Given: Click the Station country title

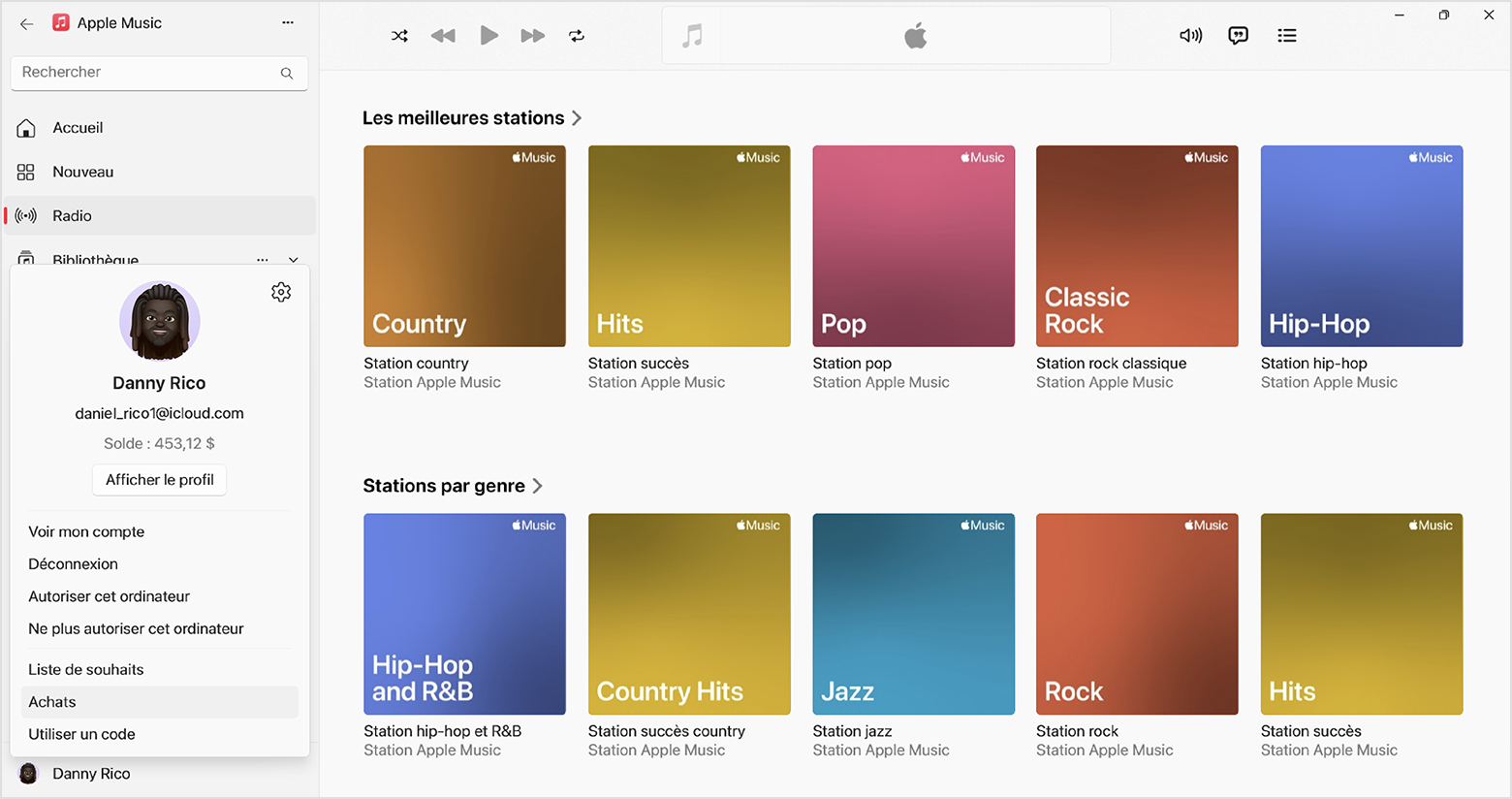Looking at the screenshot, I should tap(416, 364).
